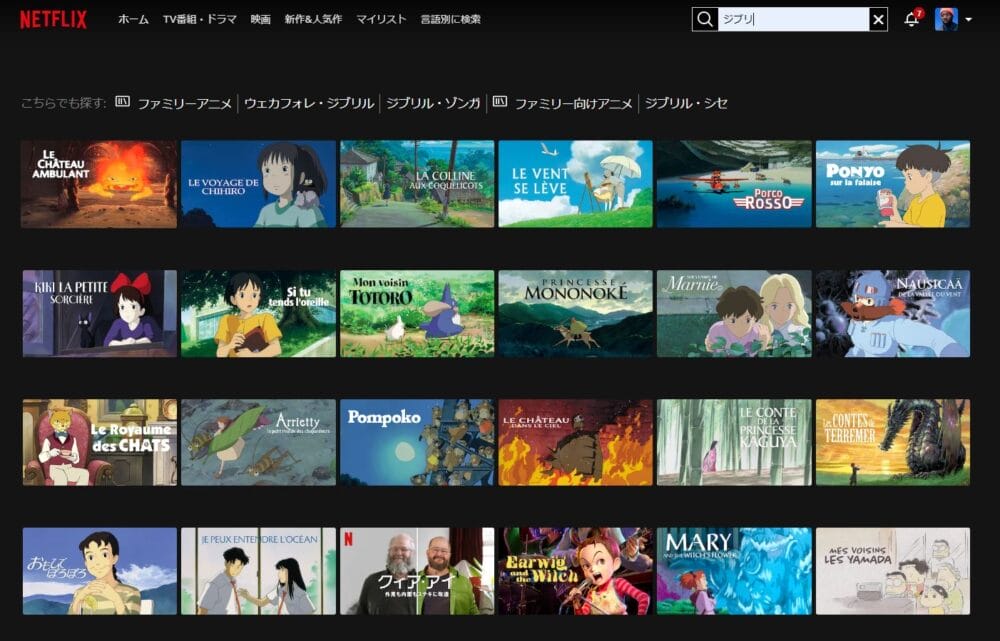Open 新作&人気作 section

point(313,19)
